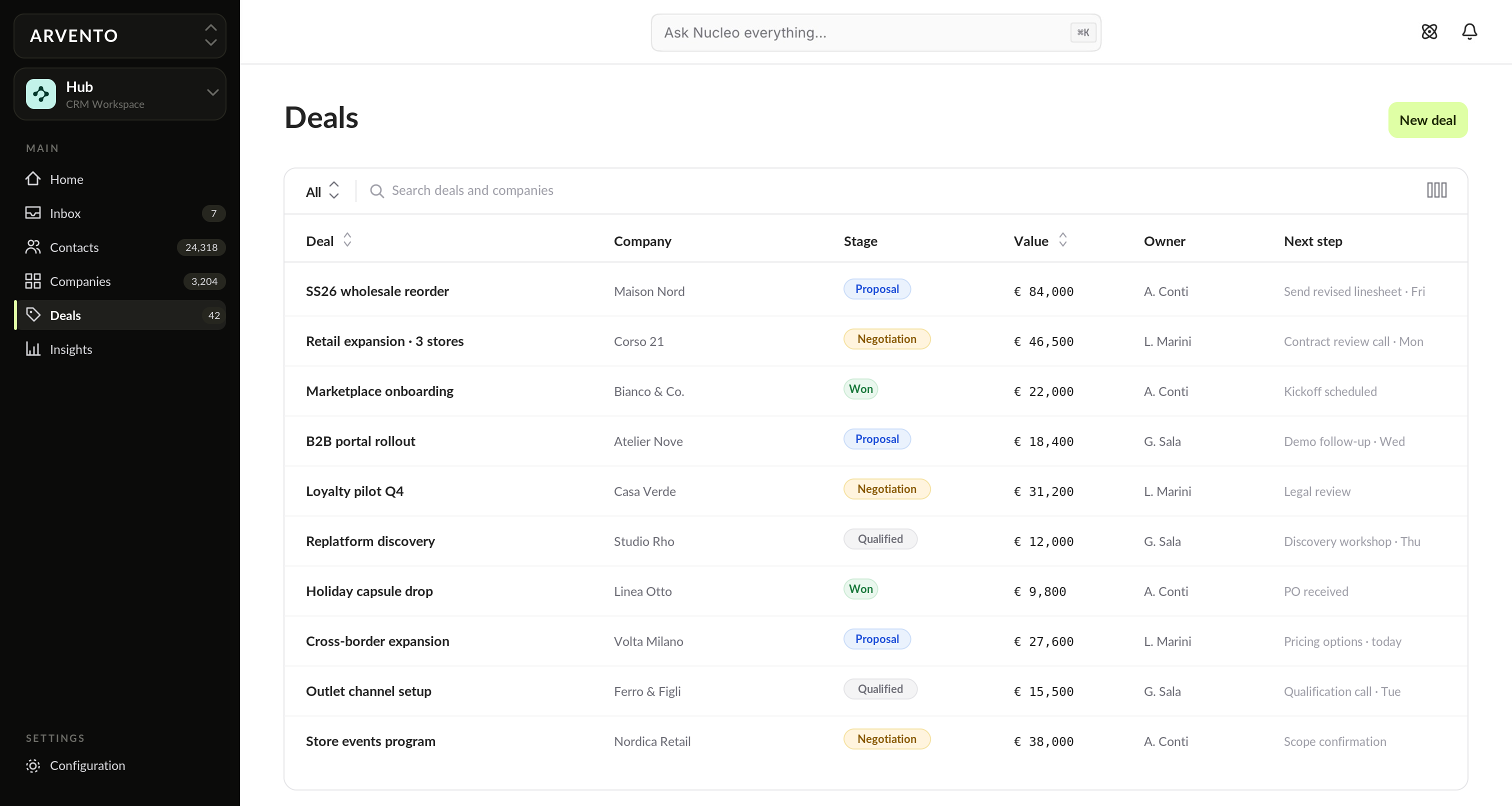Go to Home in main menu
This screenshot has height=806, width=1512.
coord(119,179)
